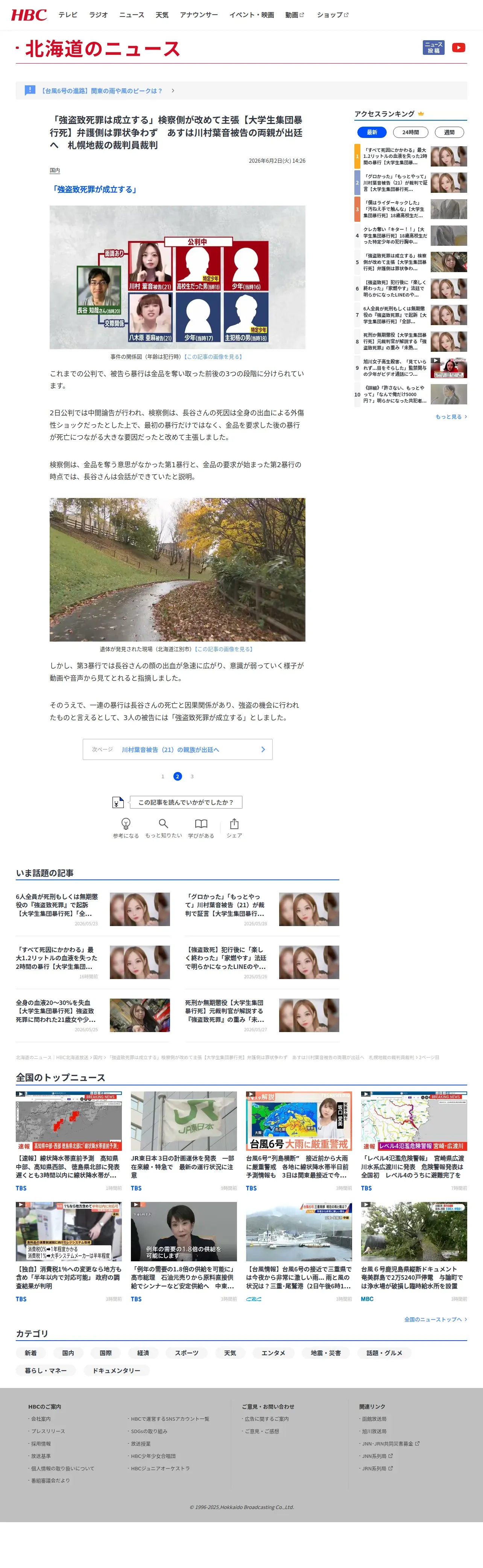Go to ニュース in the top navigation
Image resolution: width=483 pixels, height=1568 pixels.
coord(132,15)
